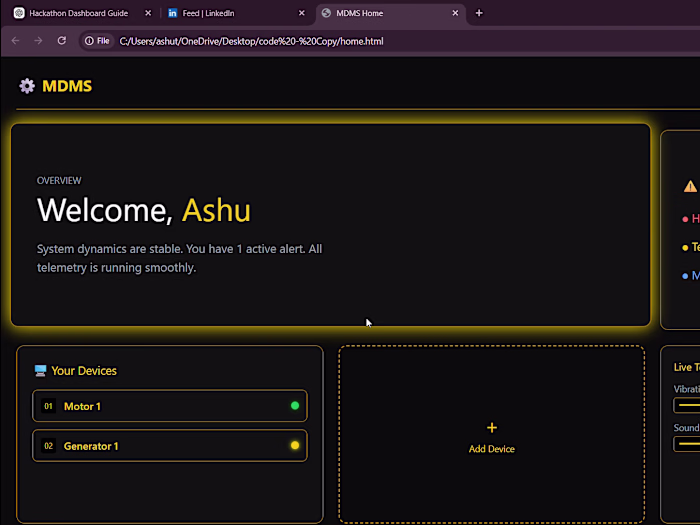Click the Hackathon Dashboard Guide tab favicon
This screenshot has height=525, width=700.
(x=19, y=13)
